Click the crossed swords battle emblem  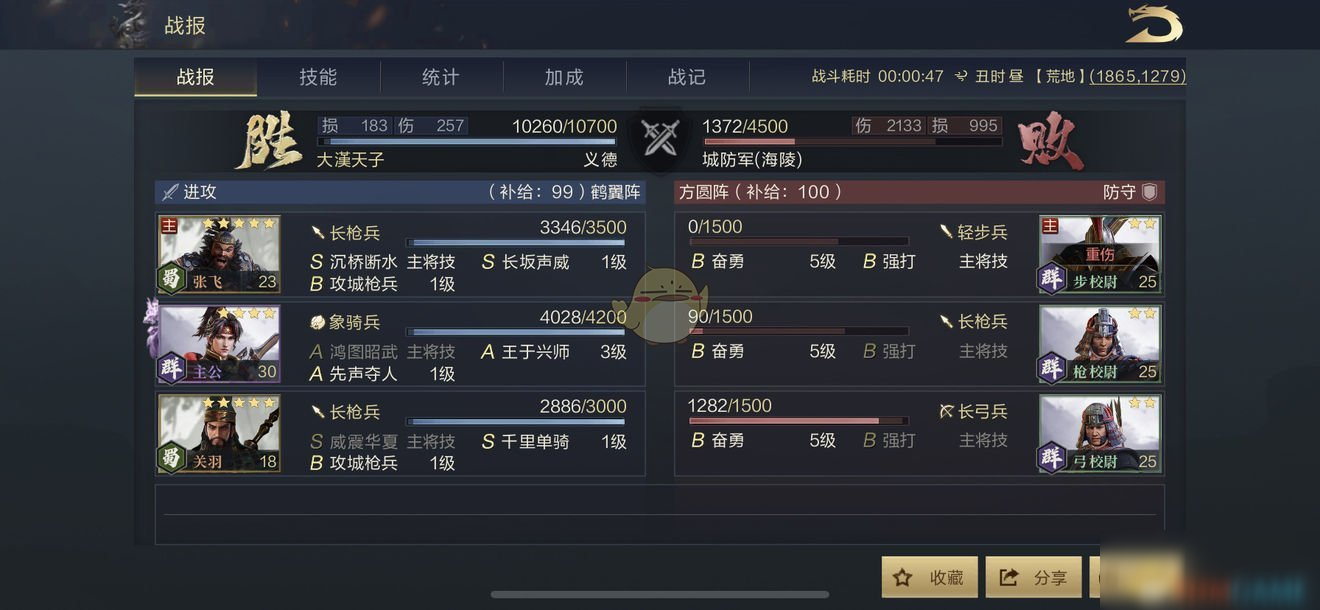[660, 138]
